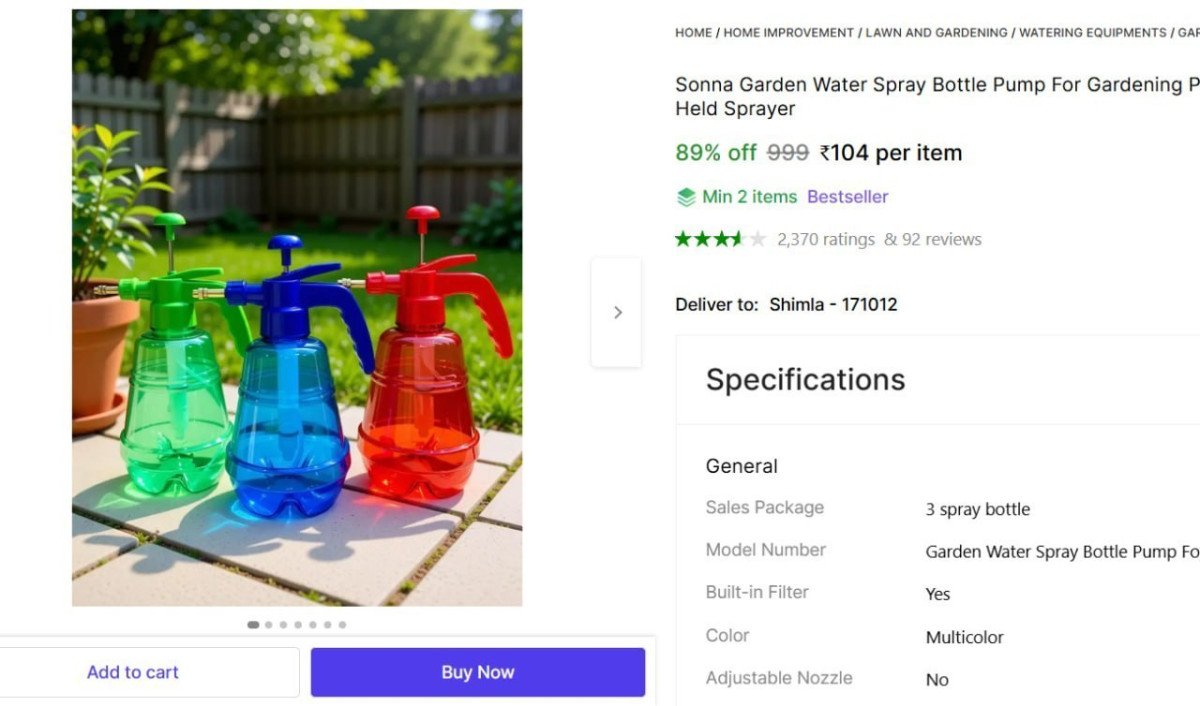The width and height of the screenshot is (1200, 706).
Task: Click the Bestseller label
Action: (x=847, y=197)
